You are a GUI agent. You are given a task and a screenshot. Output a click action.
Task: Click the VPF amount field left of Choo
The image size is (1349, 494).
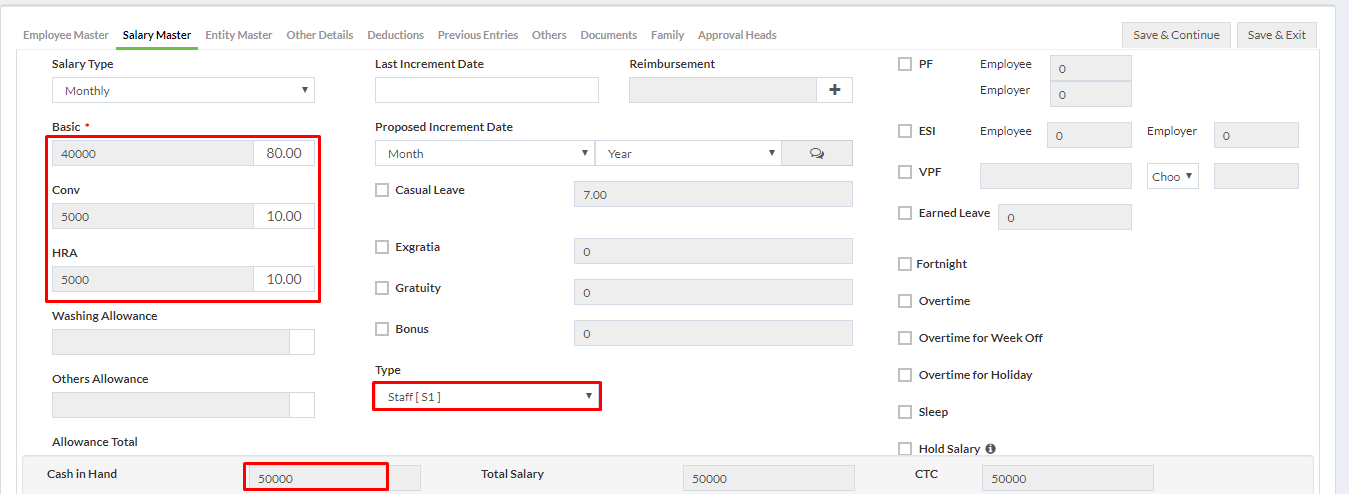[1056, 176]
